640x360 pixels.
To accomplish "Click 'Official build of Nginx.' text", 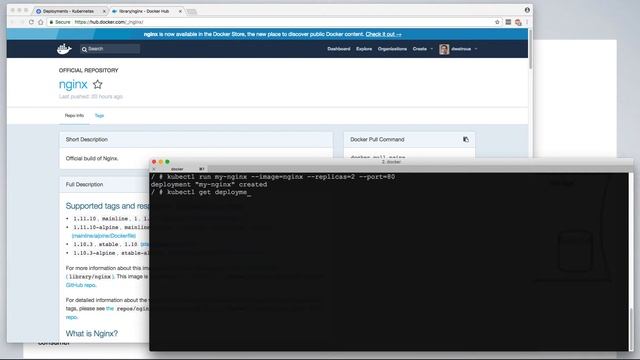I will [x=92, y=158].
